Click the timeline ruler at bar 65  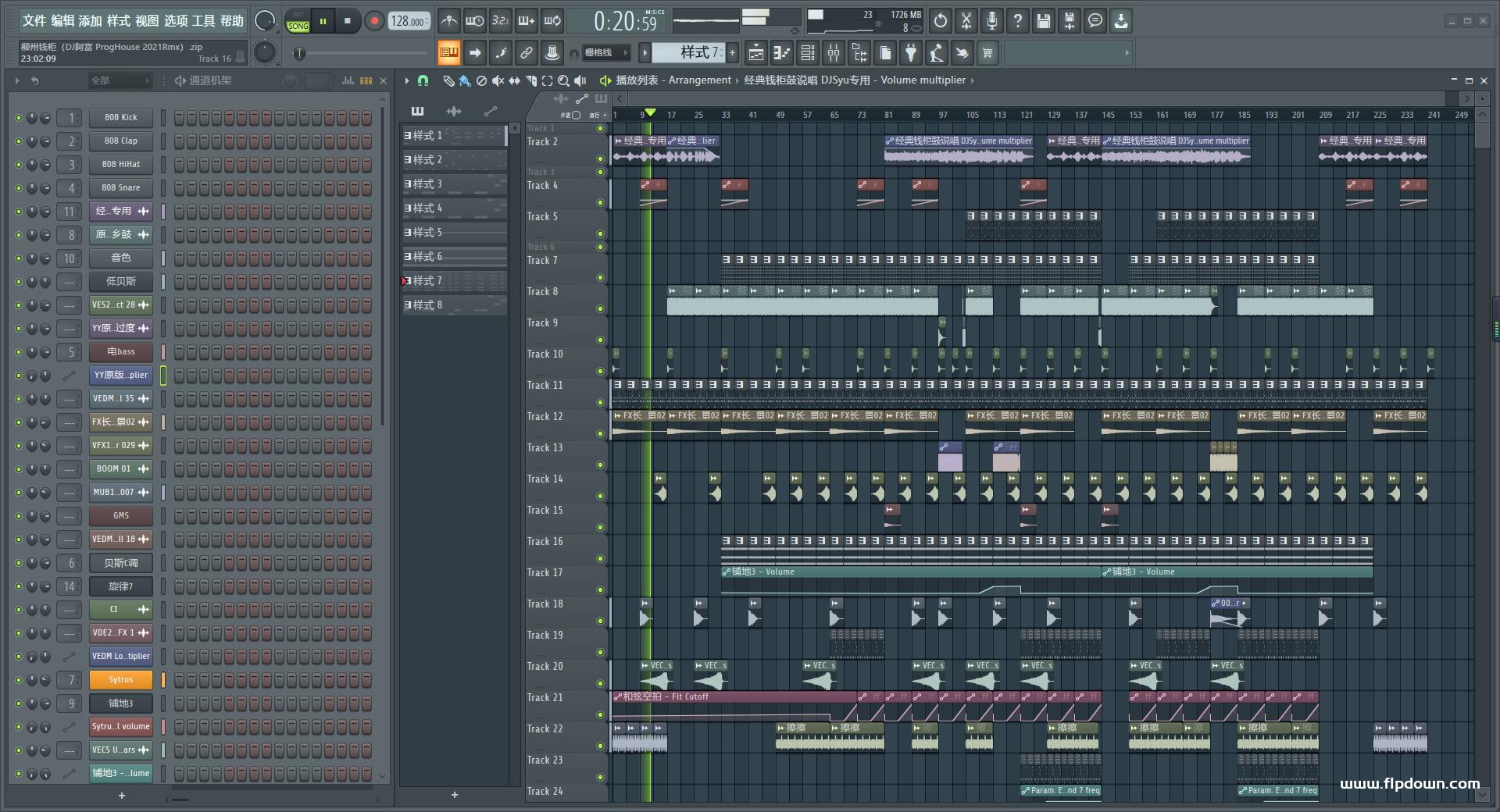click(834, 115)
